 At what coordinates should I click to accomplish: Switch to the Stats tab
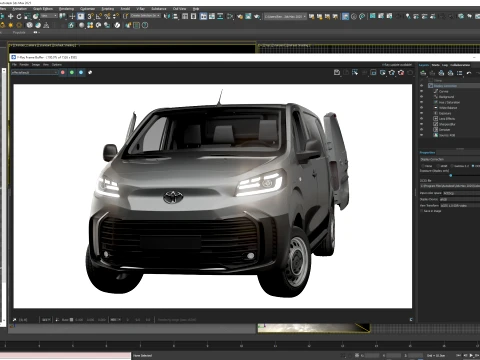435,65
